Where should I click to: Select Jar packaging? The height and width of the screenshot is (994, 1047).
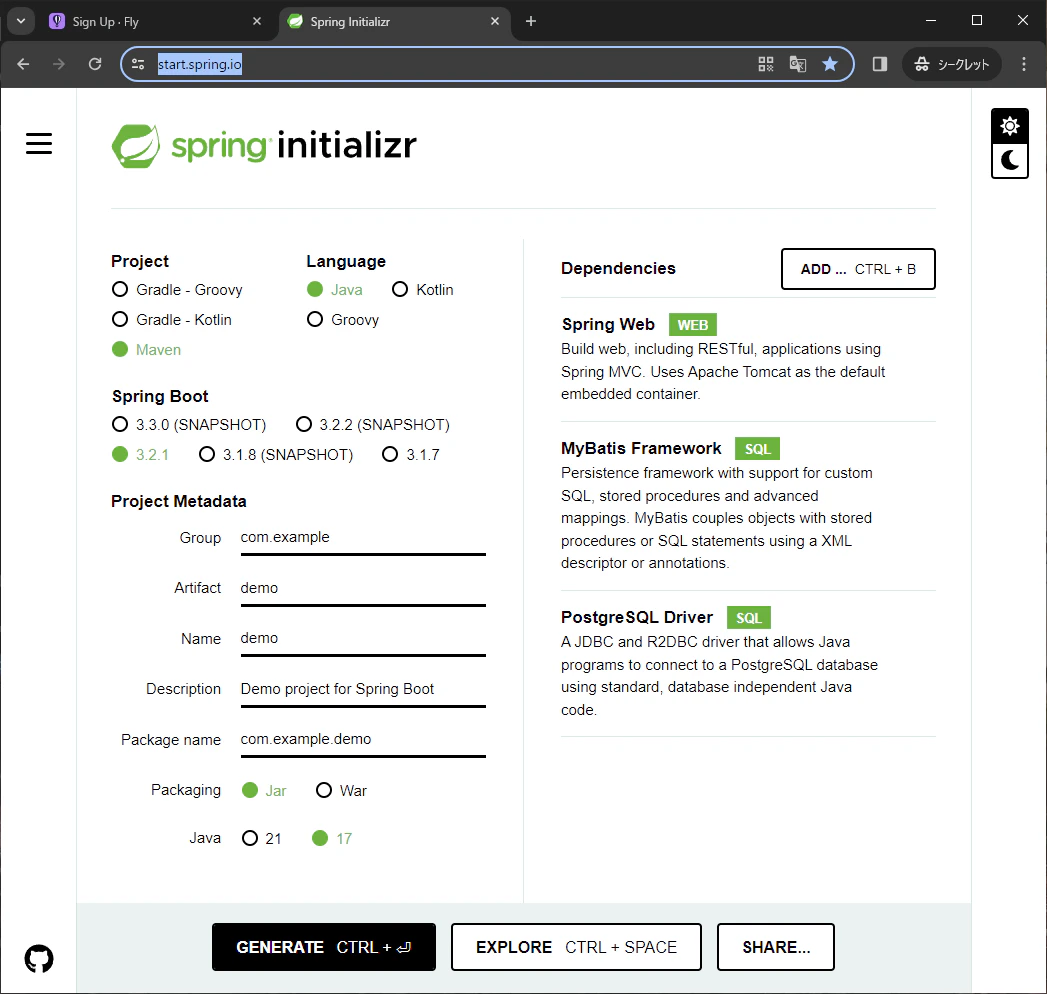pyautogui.click(x=264, y=790)
